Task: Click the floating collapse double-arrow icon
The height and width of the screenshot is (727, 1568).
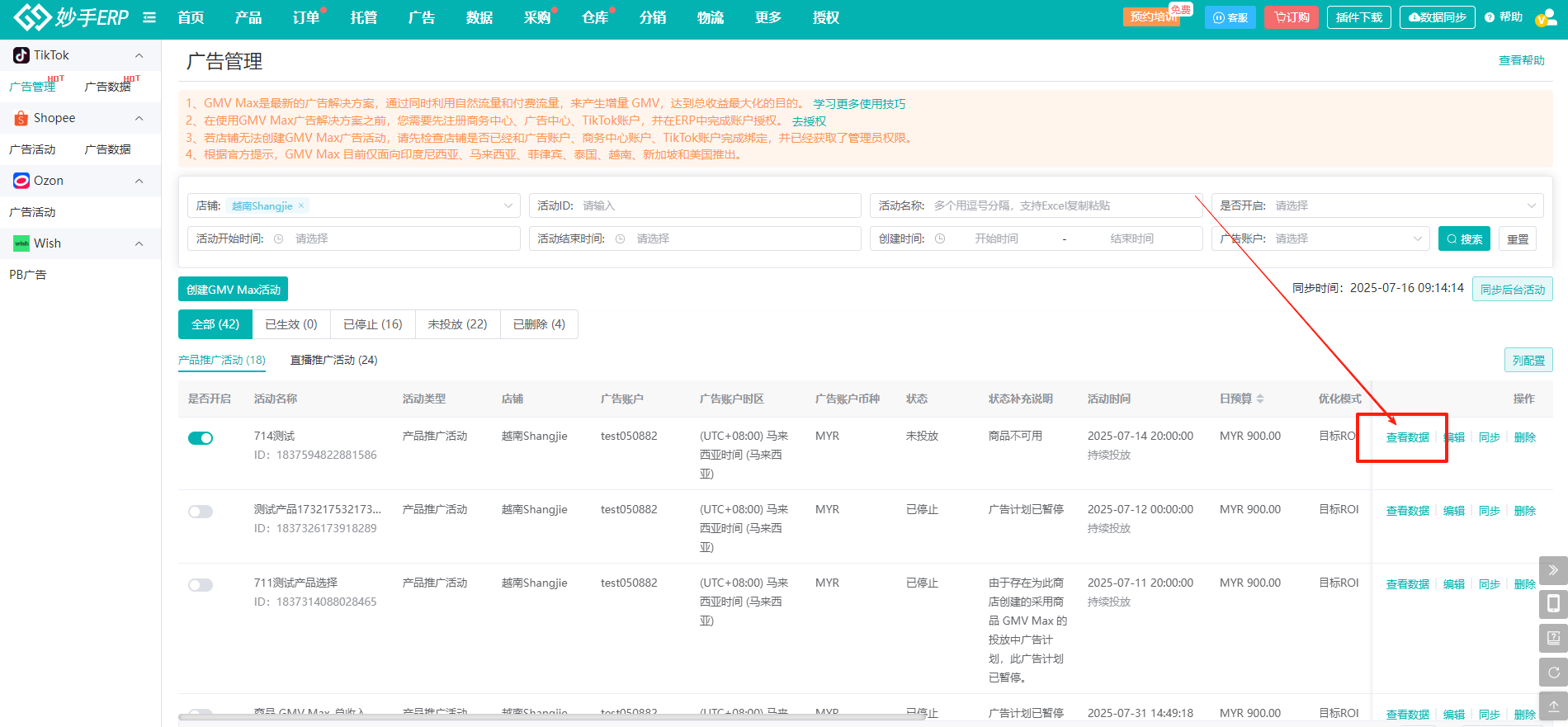Action: (1553, 570)
